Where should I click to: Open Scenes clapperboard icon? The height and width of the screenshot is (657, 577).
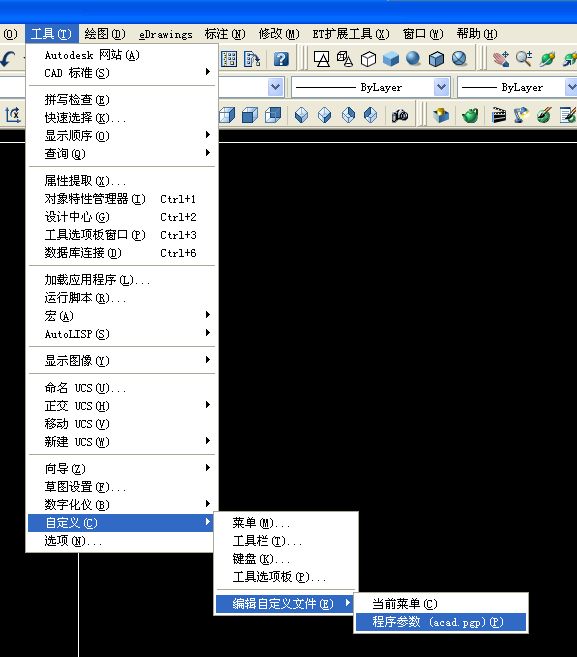pyautogui.click(x=498, y=115)
